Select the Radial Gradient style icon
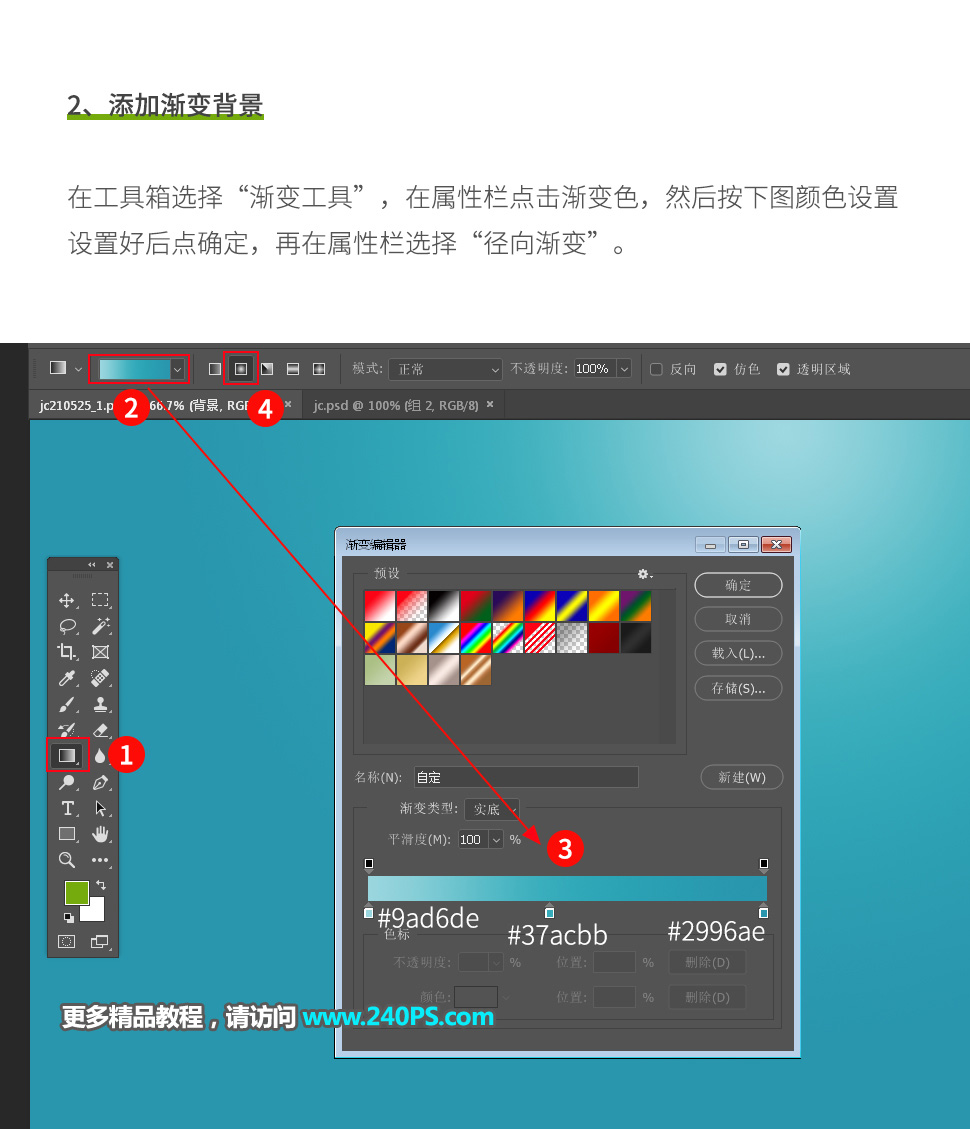This screenshot has height=1129, width=970. [x=241, y=368]
